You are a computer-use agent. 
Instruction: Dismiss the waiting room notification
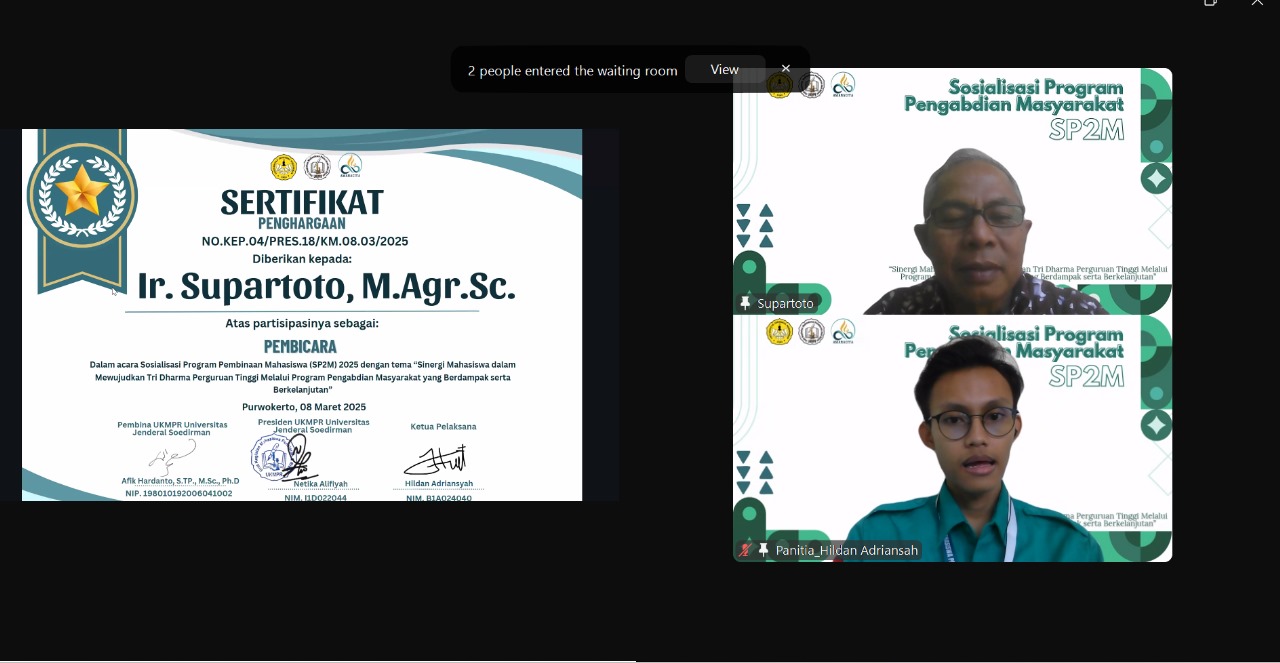point(786,69)
